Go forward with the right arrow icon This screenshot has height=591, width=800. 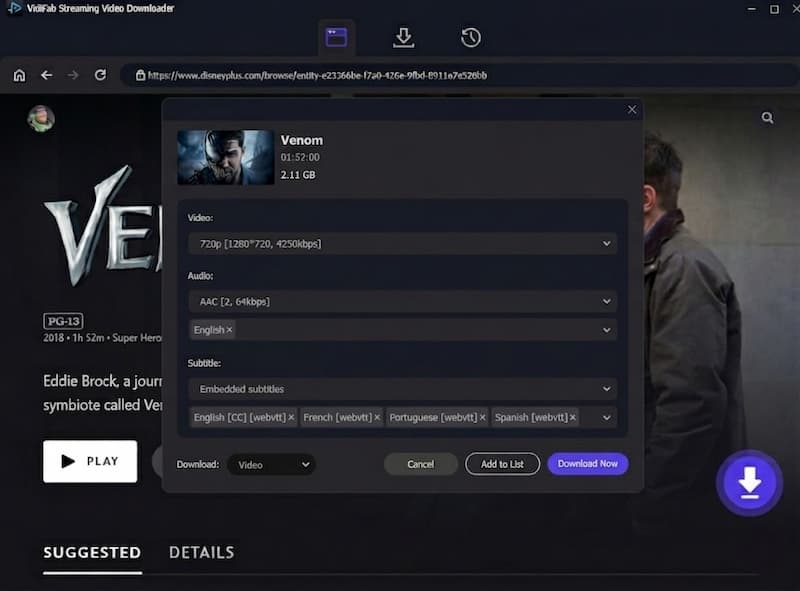(73, 76)
